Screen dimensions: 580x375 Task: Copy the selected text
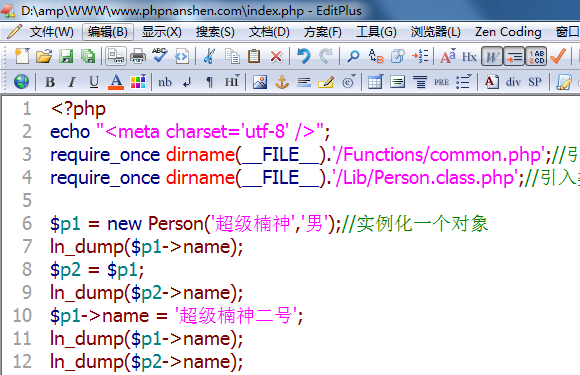pos(232,56)
